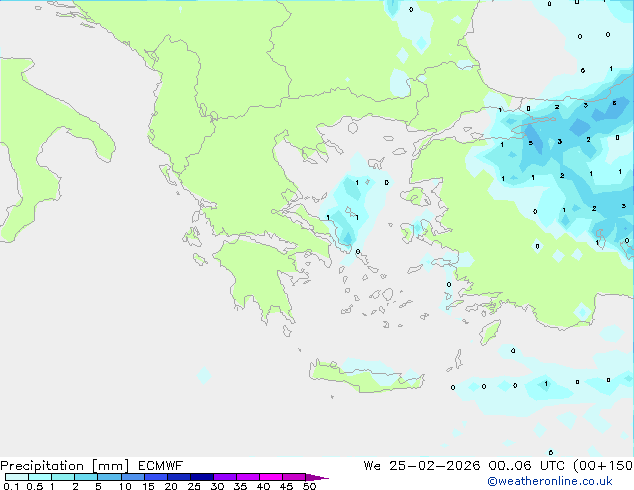Click the 15–20 mm legend swatch
The height and width of the screenshot is (490, 634).
(x=155, y=477)
